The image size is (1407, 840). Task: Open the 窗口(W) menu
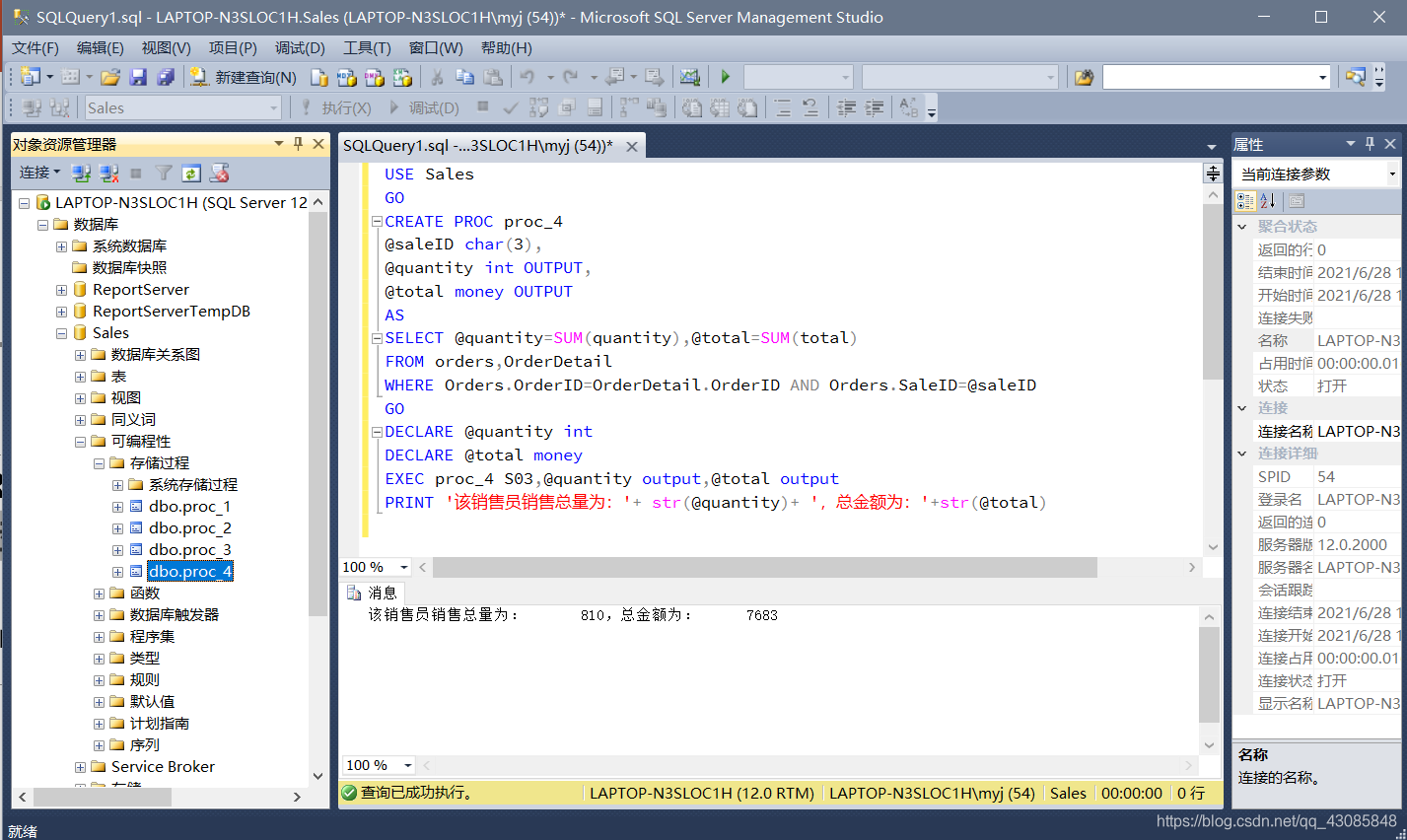[x=436, y=47]
